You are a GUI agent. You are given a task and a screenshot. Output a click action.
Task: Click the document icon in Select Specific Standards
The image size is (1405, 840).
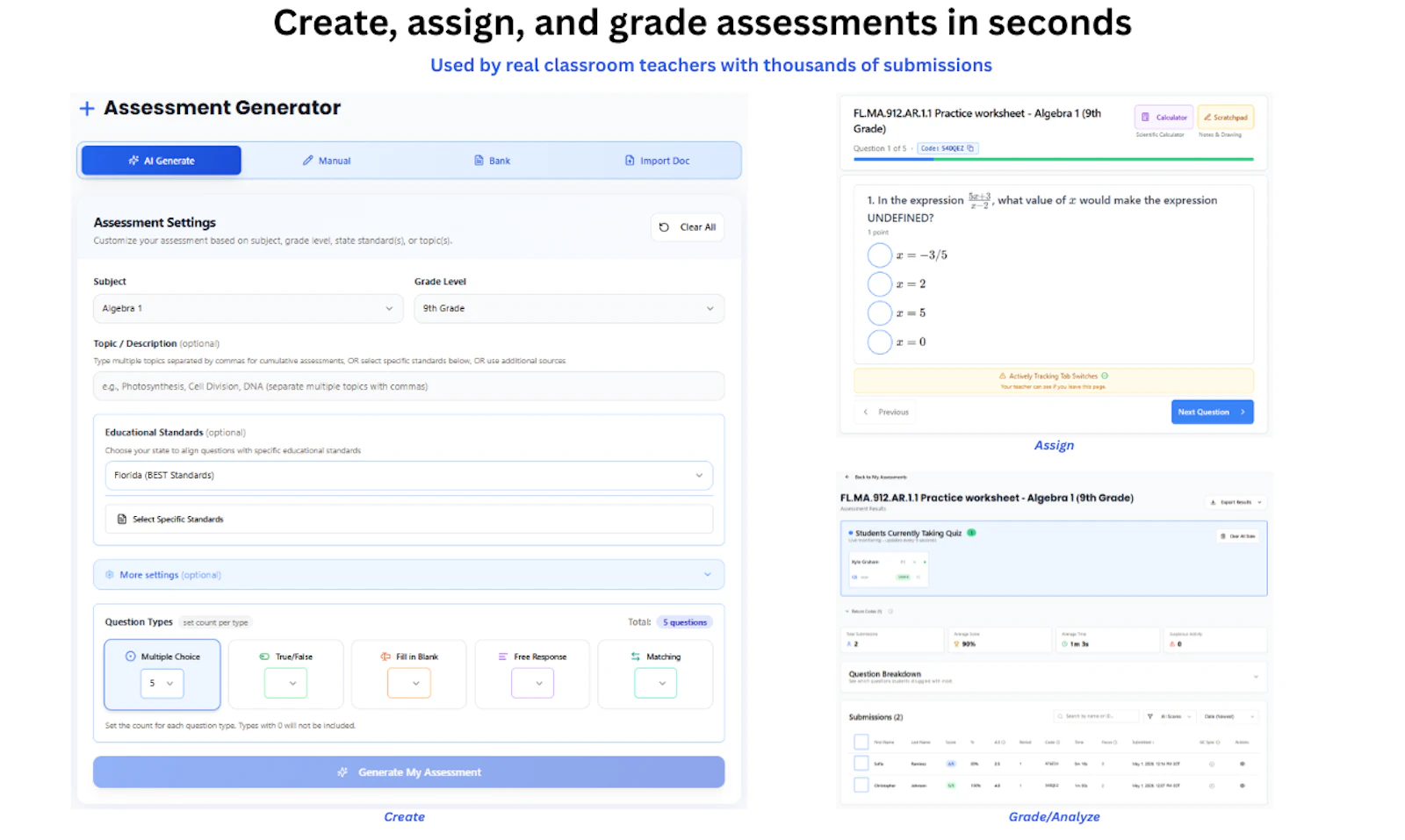pyautogui.click(x=122, y=520)
